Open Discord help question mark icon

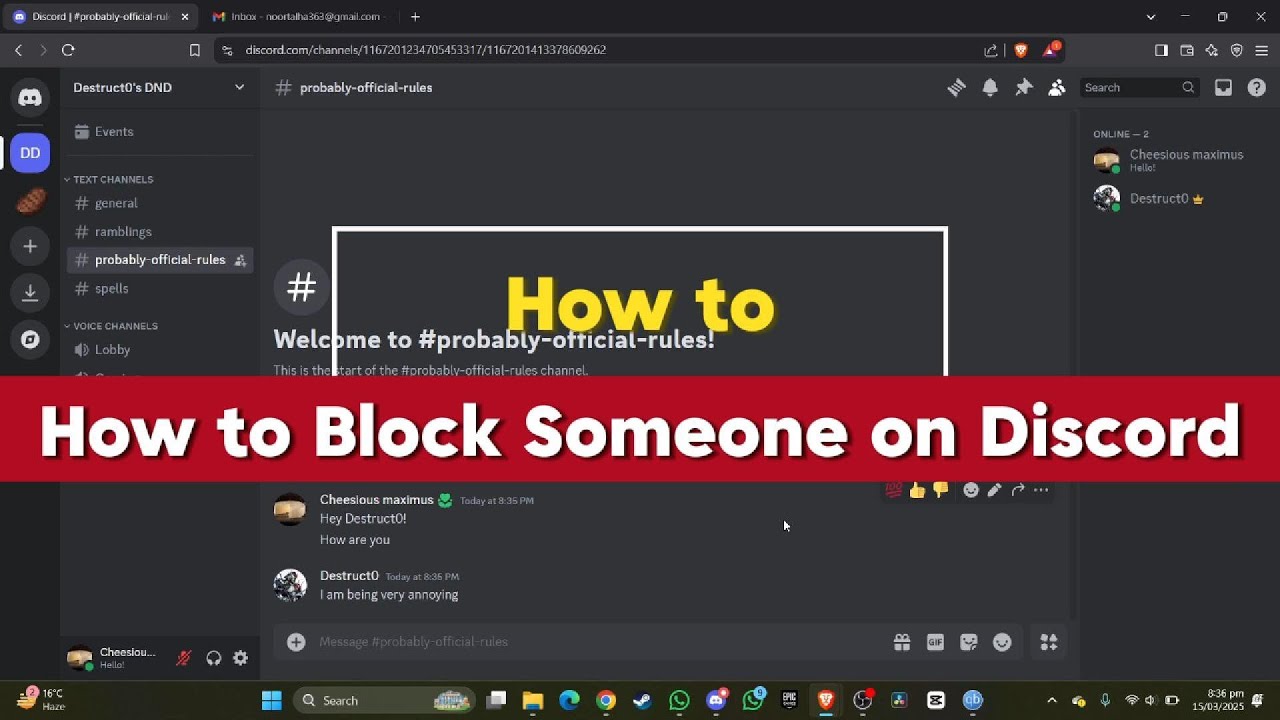click(1257, 88)
